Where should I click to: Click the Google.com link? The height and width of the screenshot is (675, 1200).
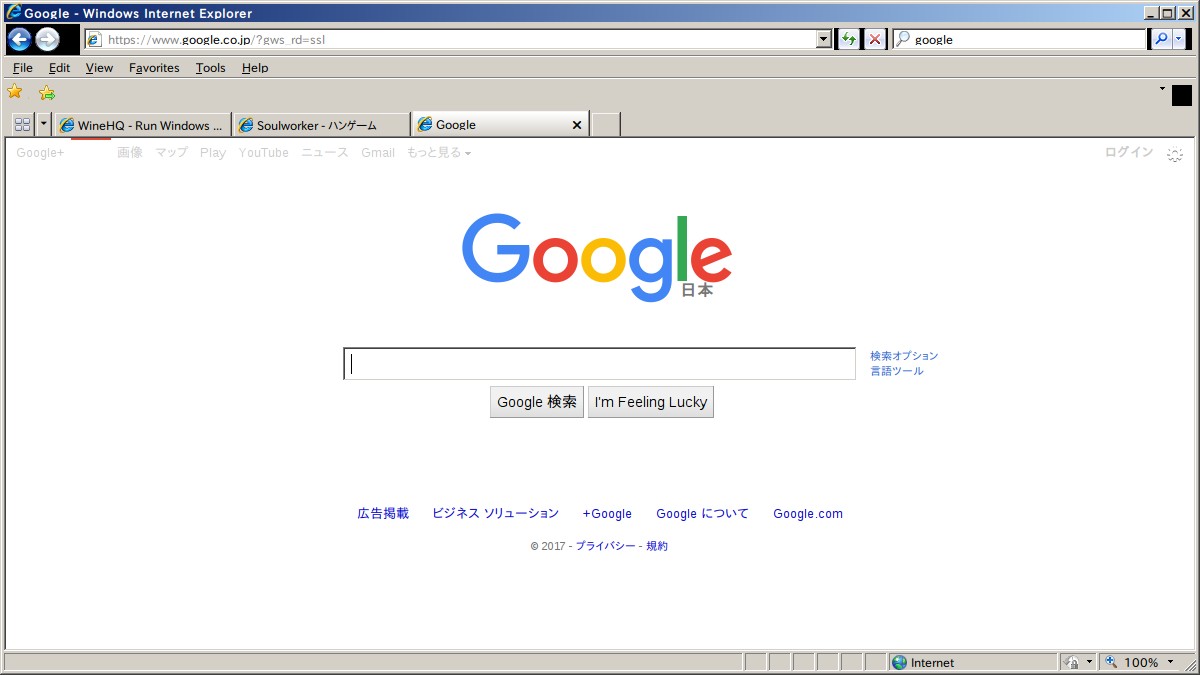808,514
